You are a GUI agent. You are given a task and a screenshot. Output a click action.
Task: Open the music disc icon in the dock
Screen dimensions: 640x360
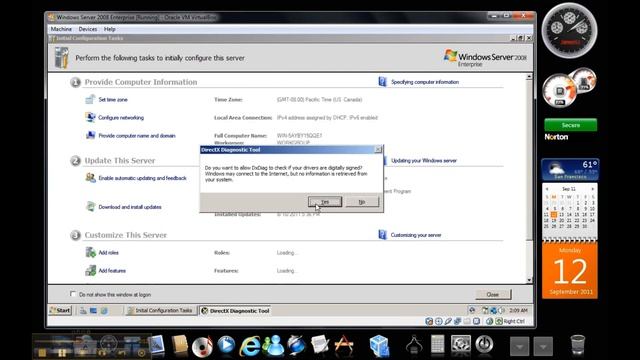point(202,346)
